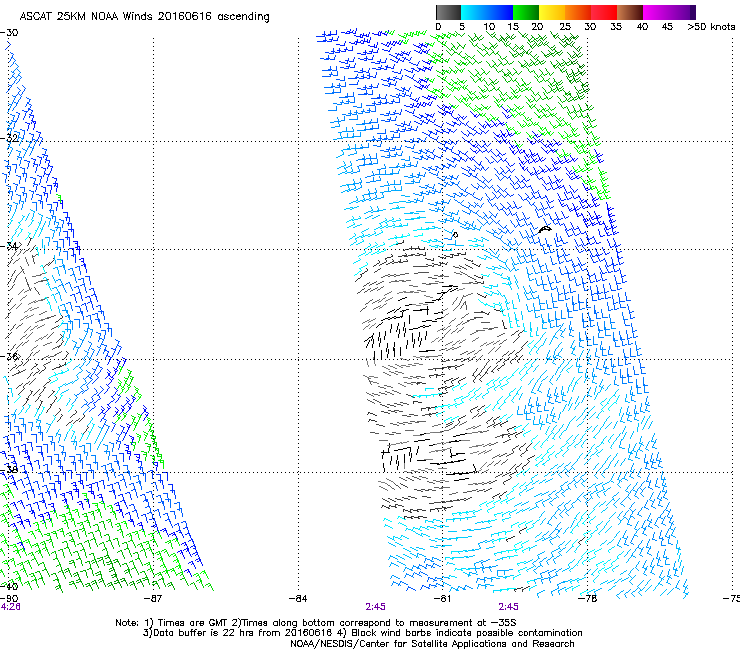This screenshot has width=740, height=650.
Task: Click the magenta-purple 40-50 knots legend color
Action: point(669,12)
